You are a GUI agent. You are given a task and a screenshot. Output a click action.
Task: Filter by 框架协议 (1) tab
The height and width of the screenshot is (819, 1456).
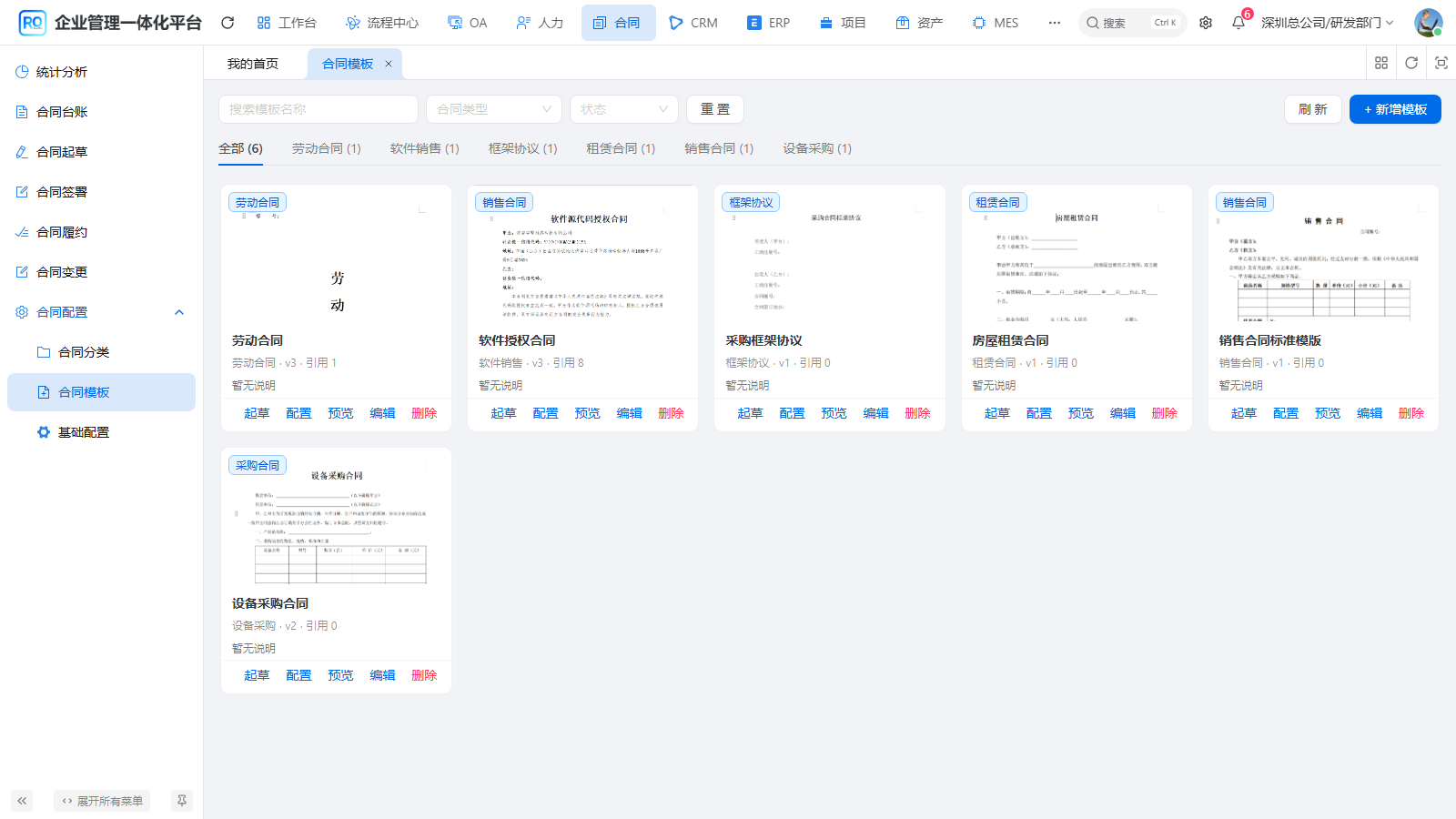click(x=523, y=148)
